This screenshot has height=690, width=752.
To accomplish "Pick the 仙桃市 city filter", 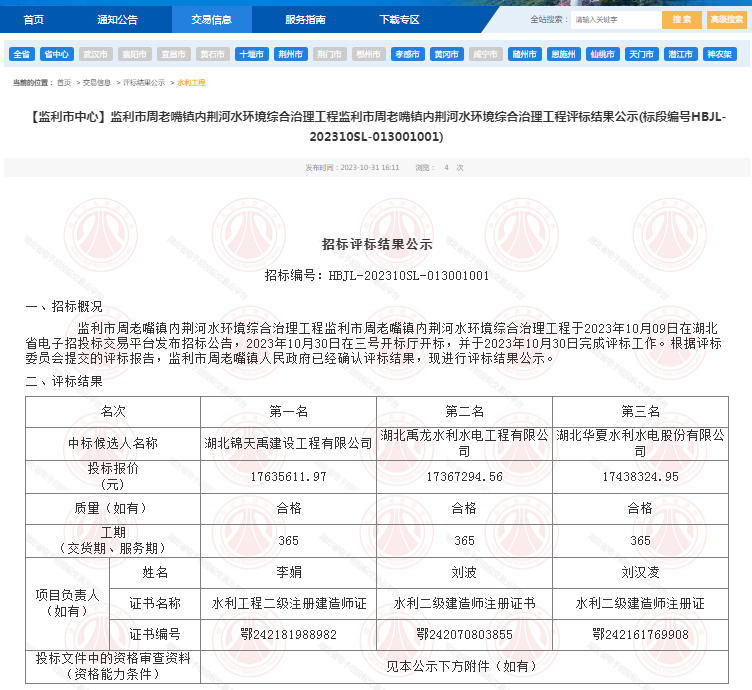I will pos(602,54).
